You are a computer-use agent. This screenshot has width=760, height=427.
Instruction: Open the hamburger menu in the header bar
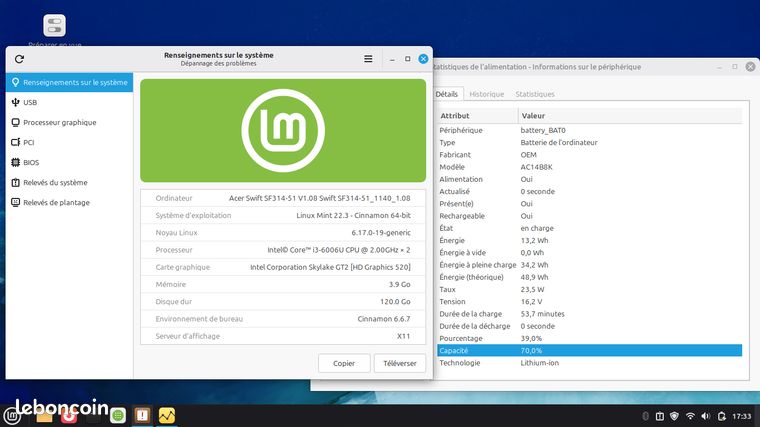click(x=368, y=59)
